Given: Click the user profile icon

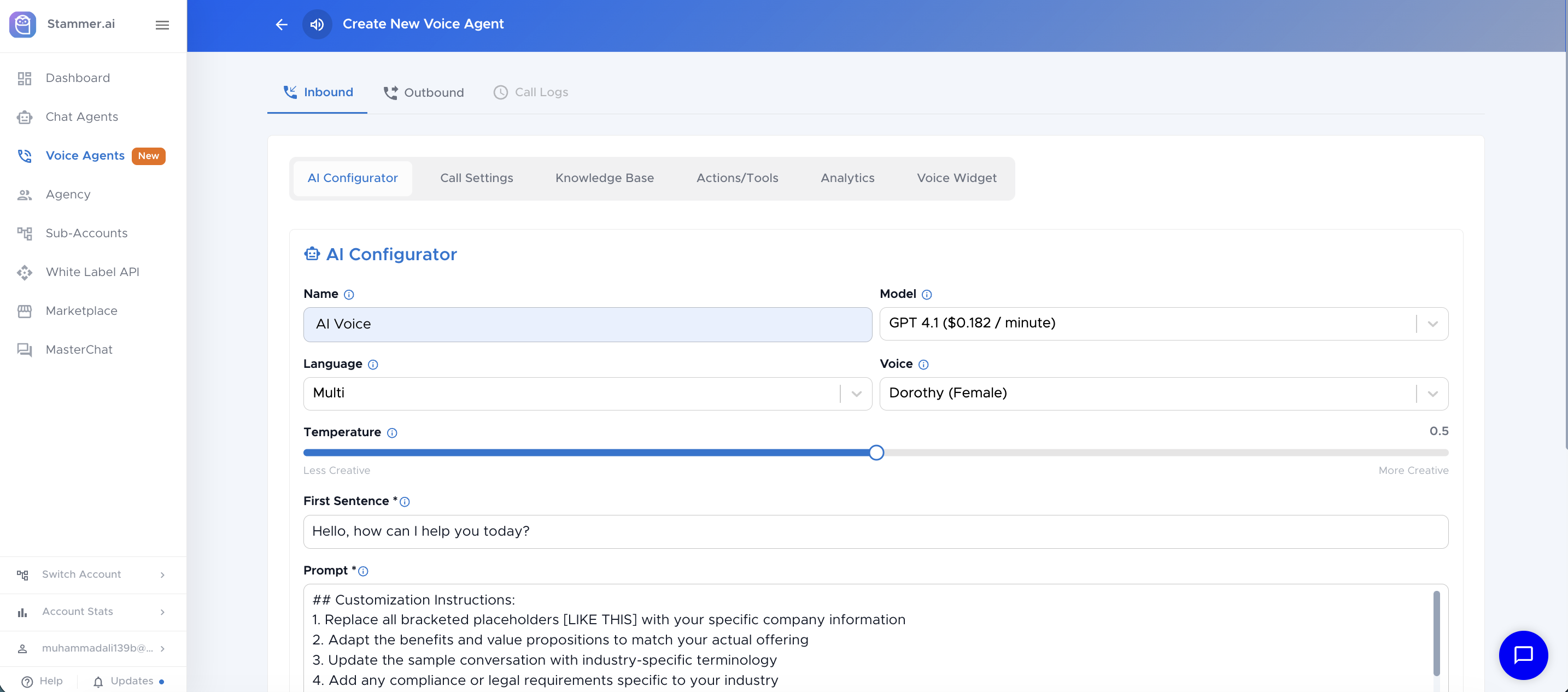Looking at the screenshot, I should click(22, 649).
